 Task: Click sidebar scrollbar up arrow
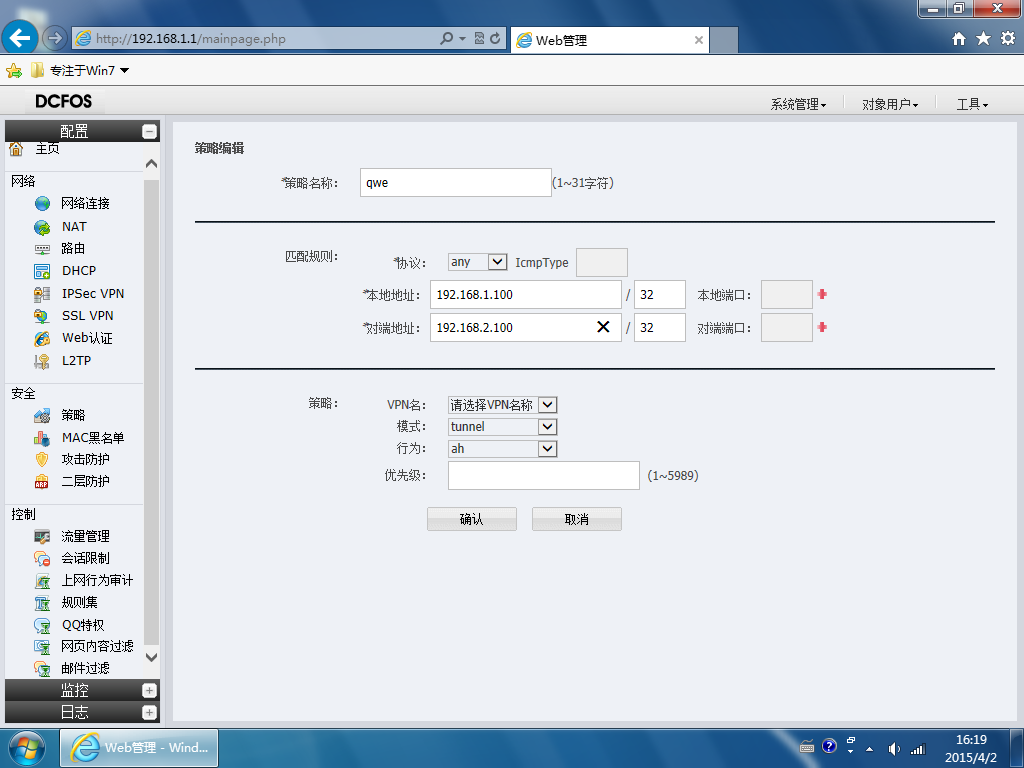tap(152, 164)
